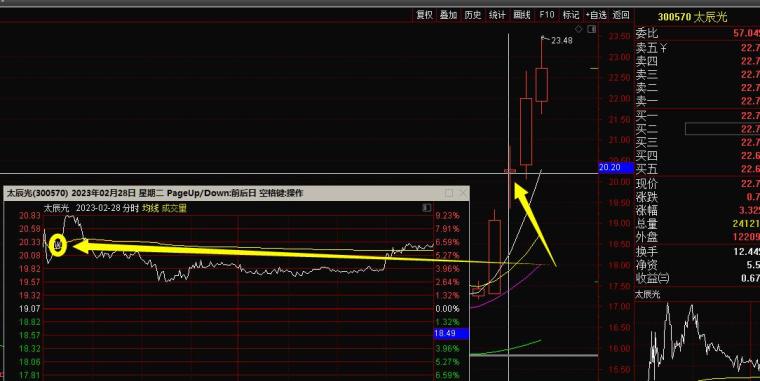Click the 净资 net asset row

(697, 265)
